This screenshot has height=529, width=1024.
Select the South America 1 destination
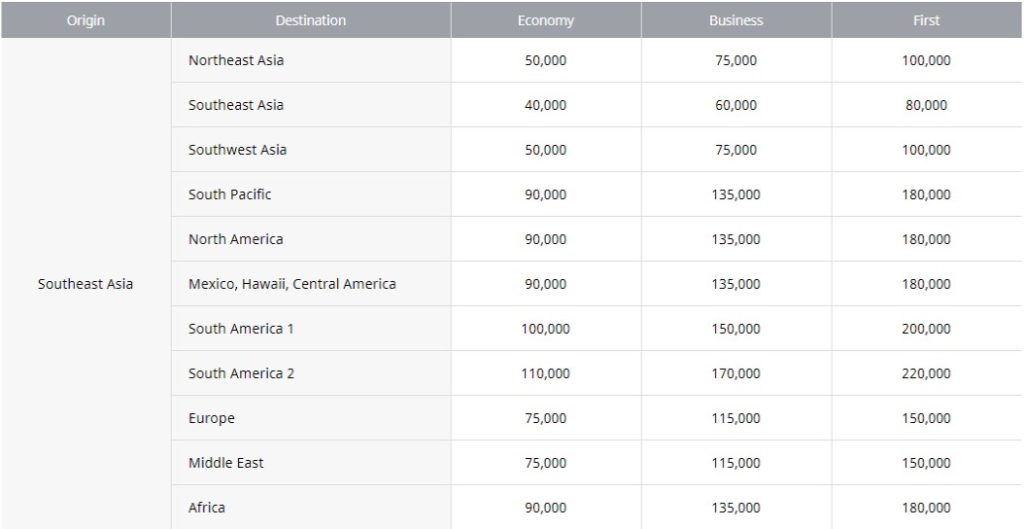311,329
